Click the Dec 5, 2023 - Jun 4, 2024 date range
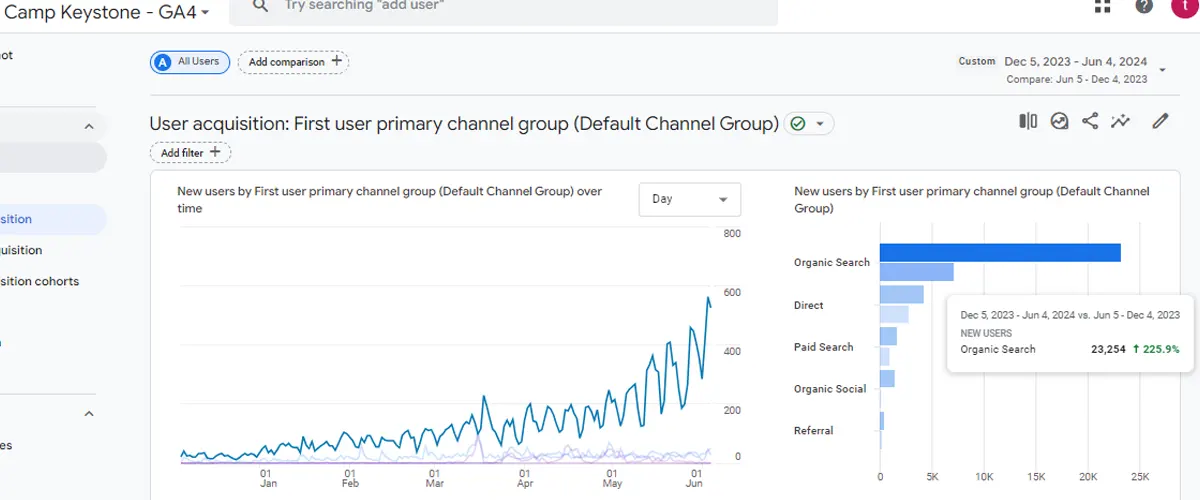 tap(1076, 62)
